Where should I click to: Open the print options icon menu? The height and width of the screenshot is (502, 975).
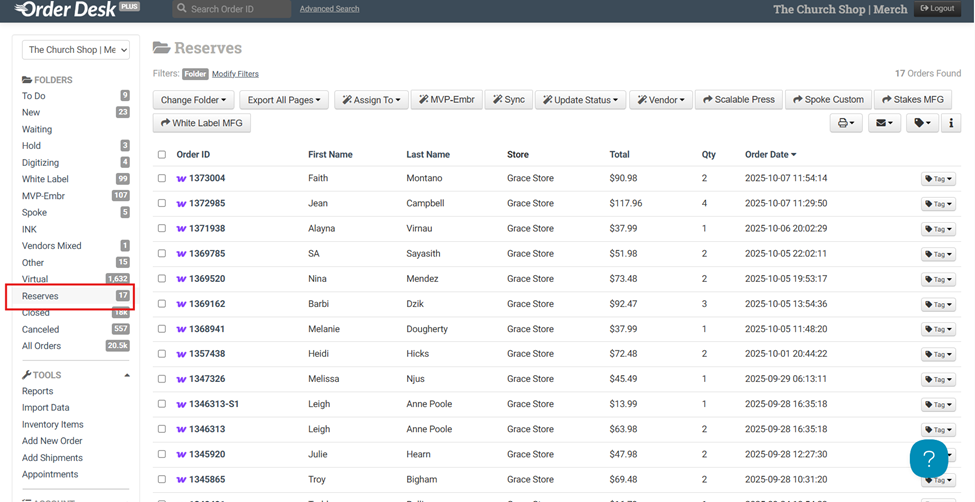coord(846,123)
